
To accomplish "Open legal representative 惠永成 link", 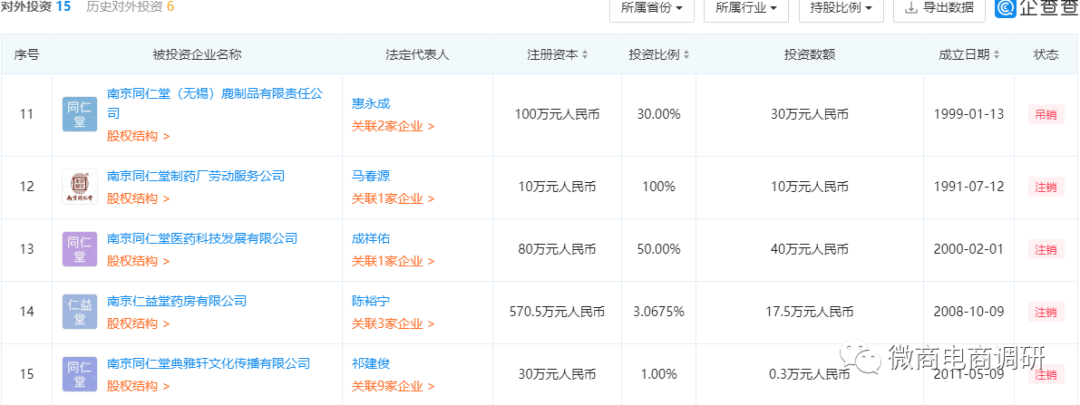I will tap(371, 103).
